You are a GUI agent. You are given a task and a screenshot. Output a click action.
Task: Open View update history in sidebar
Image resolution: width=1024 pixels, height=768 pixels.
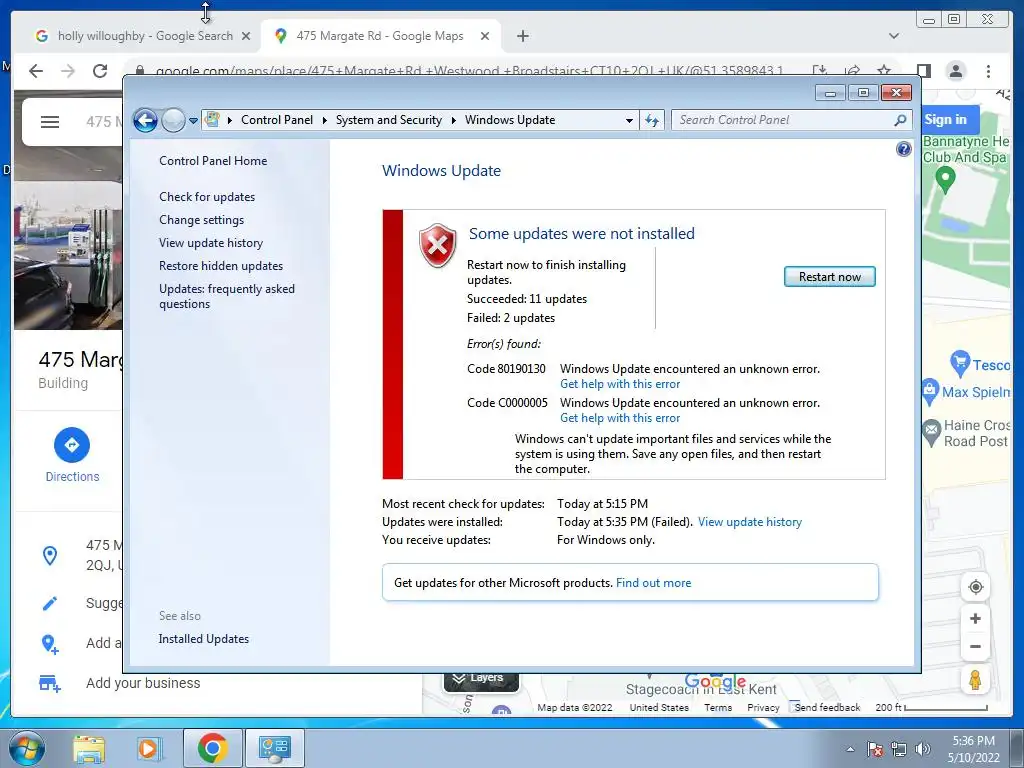click(x=211, y=243)
